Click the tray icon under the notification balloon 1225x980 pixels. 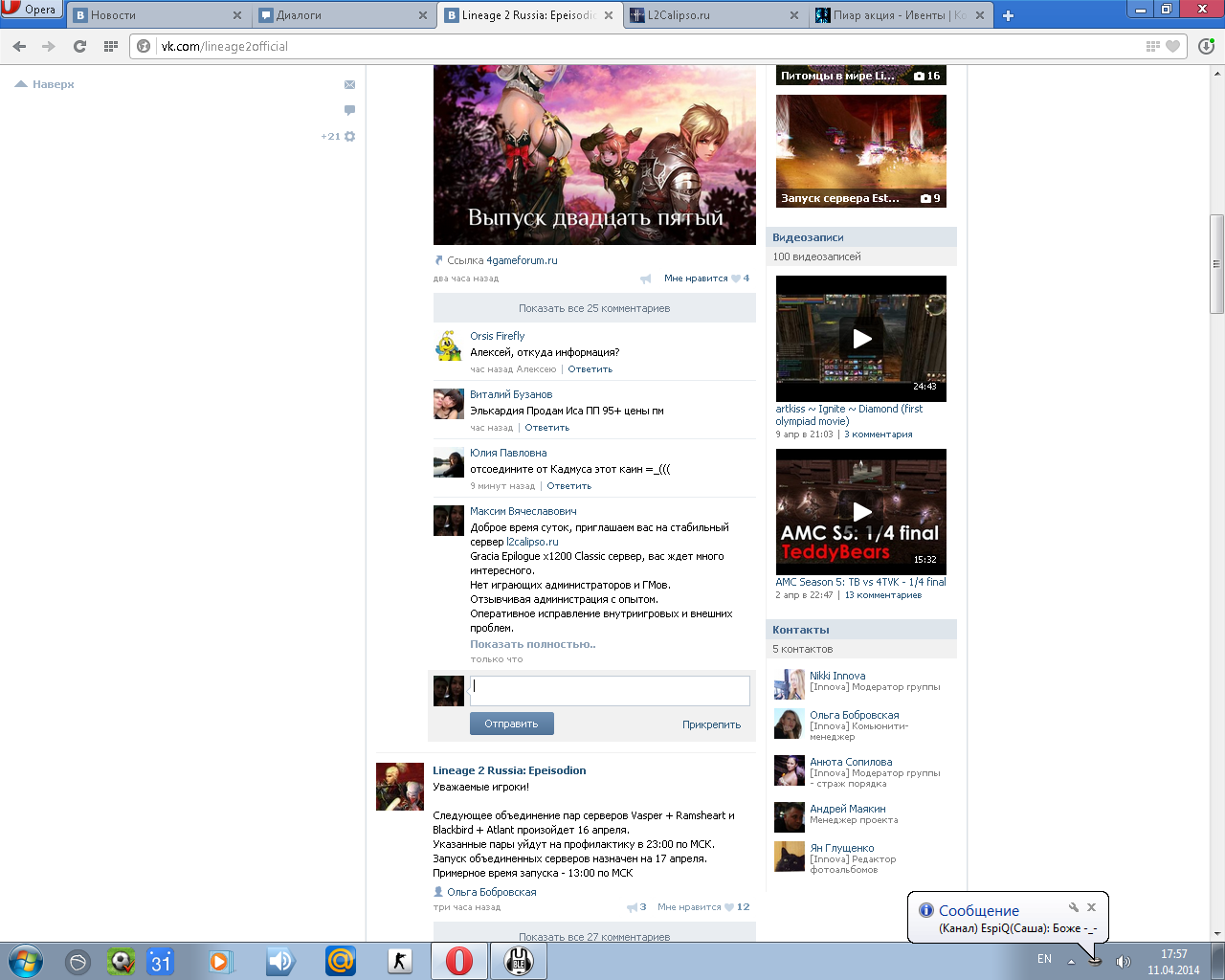[x=1096, y=960]
